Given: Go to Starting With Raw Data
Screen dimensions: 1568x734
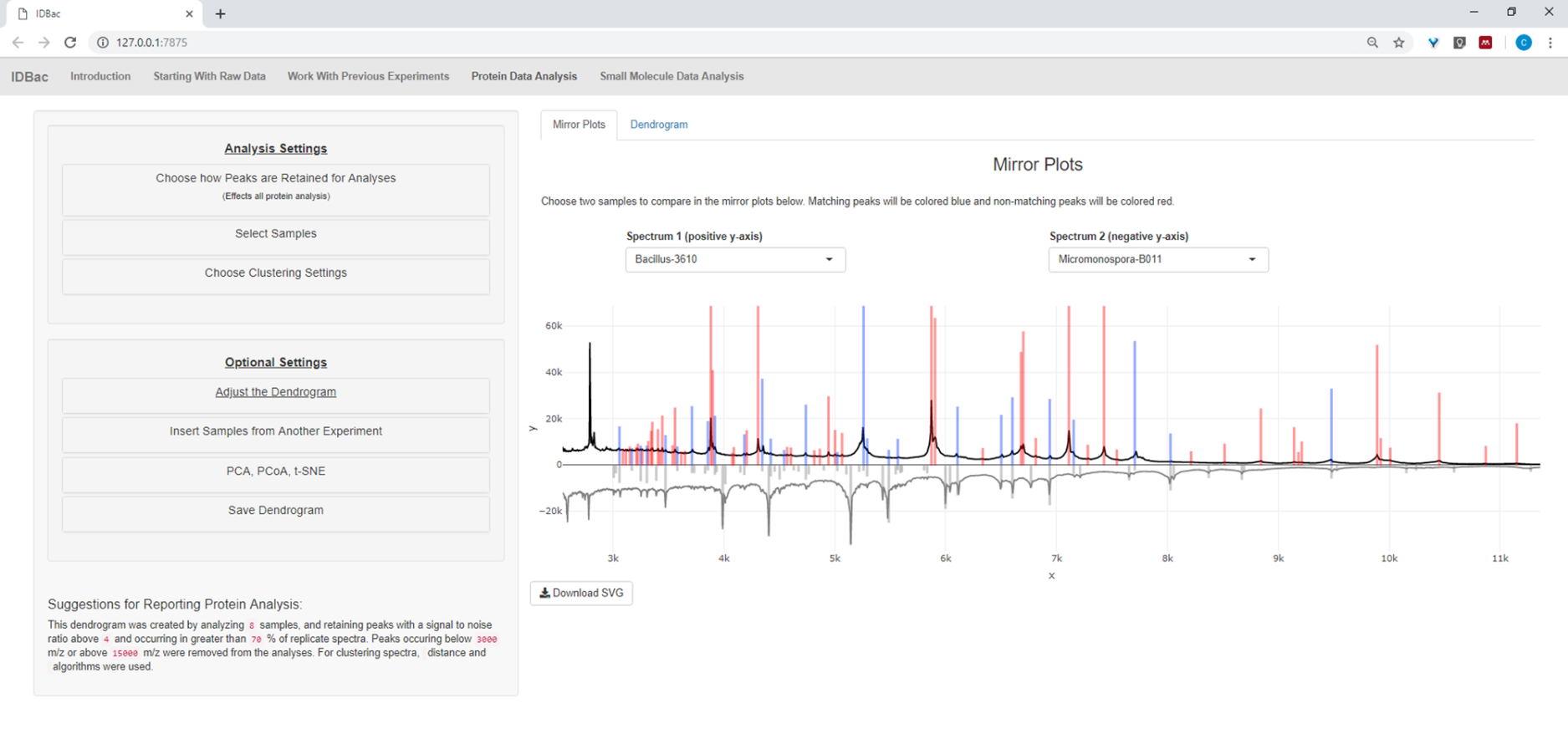Looking at the screenshot, I should point(209,76).
